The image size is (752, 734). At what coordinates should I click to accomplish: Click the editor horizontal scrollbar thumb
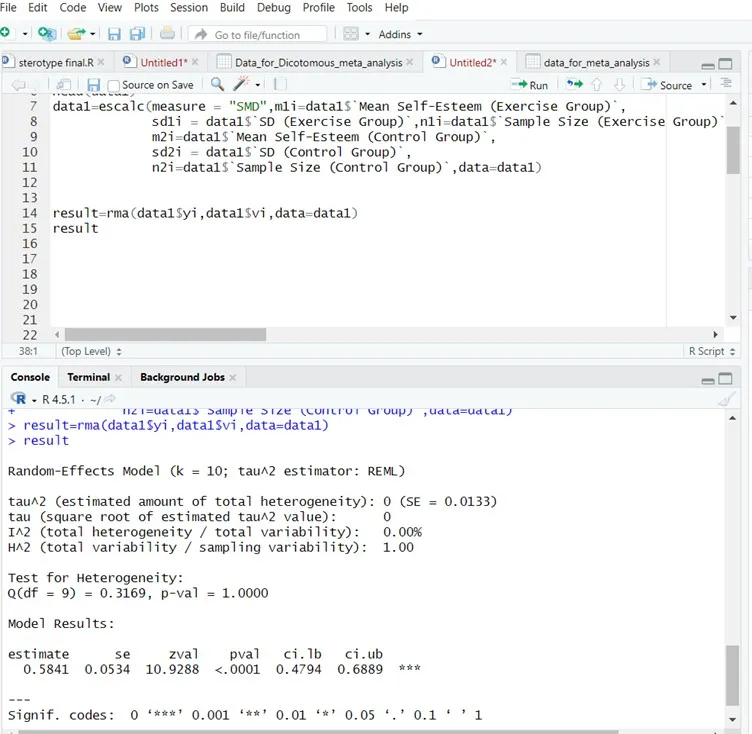165,334
